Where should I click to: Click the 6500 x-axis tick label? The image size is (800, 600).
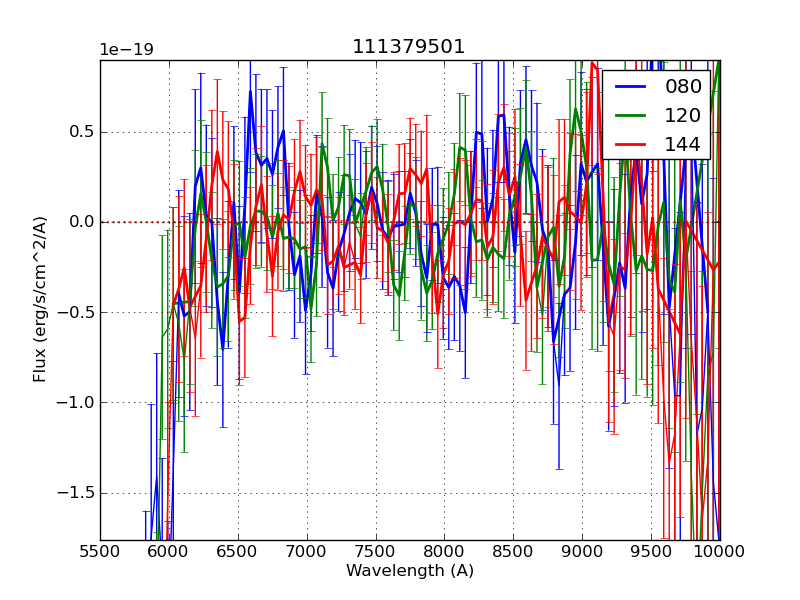pos(238,549)
